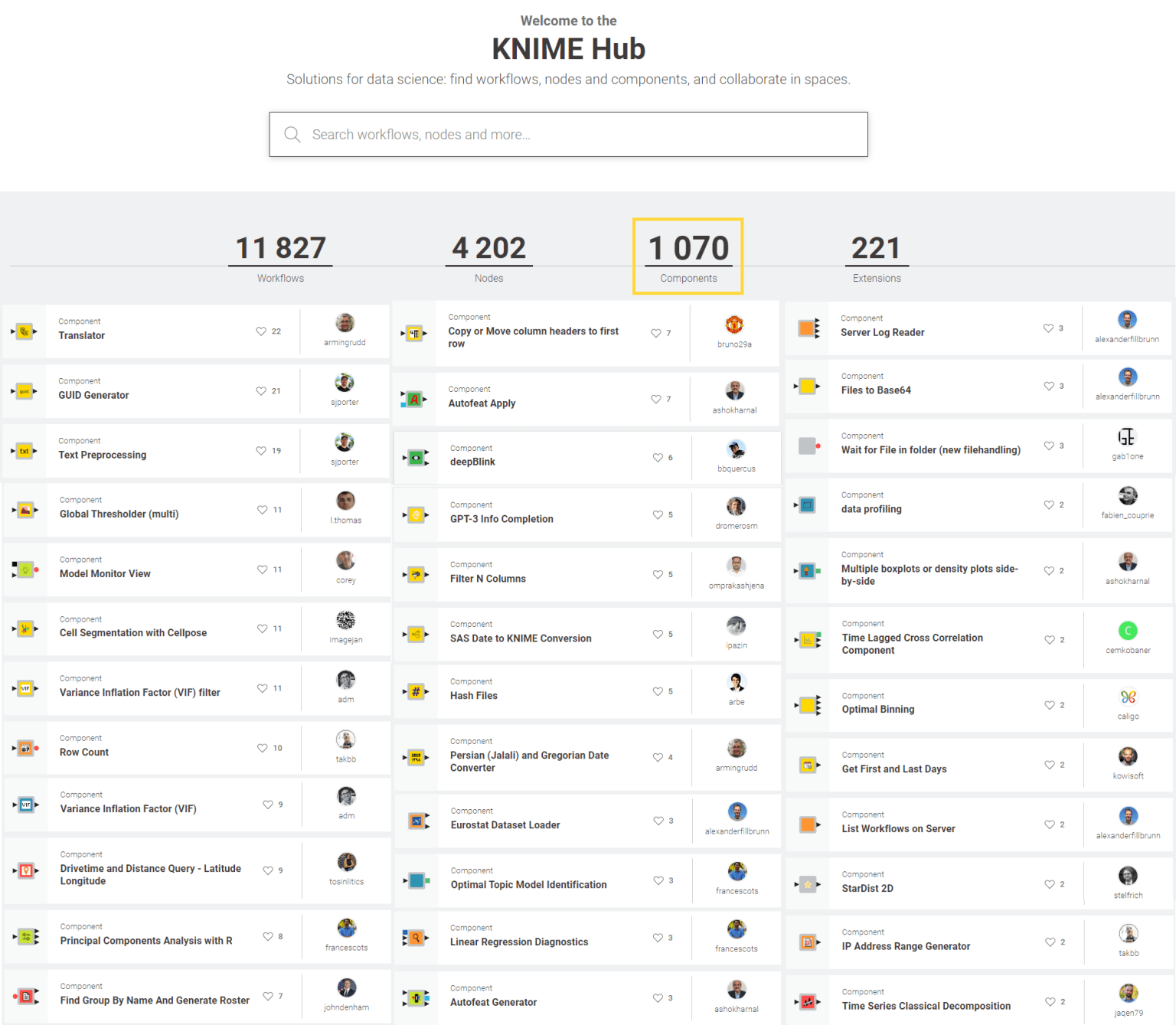Screen dimensions: 1176x1025
Task: Click the Files to Base64 icon
Action: [808, 386]
